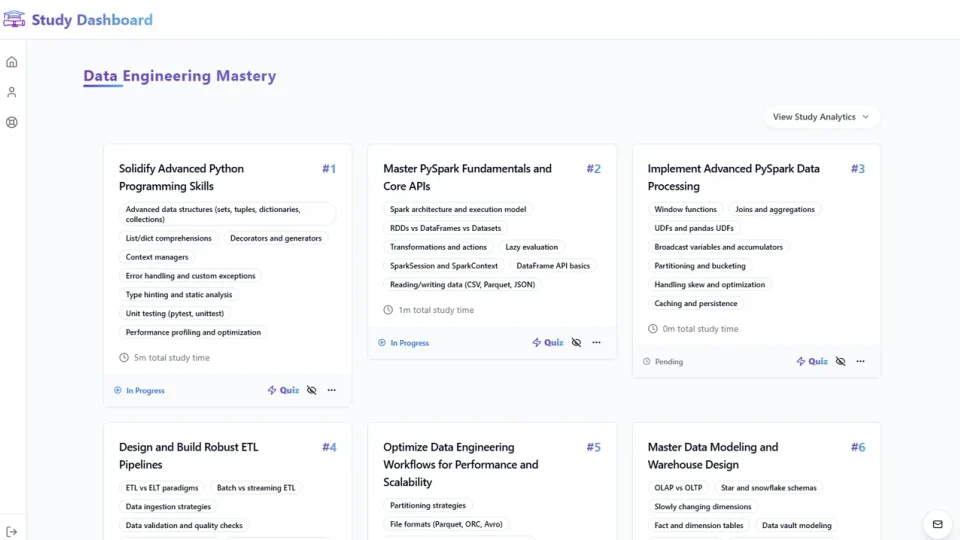Select the 'Decorators and generators' topic tag
The image size is (960, 540).
(275, 239)
